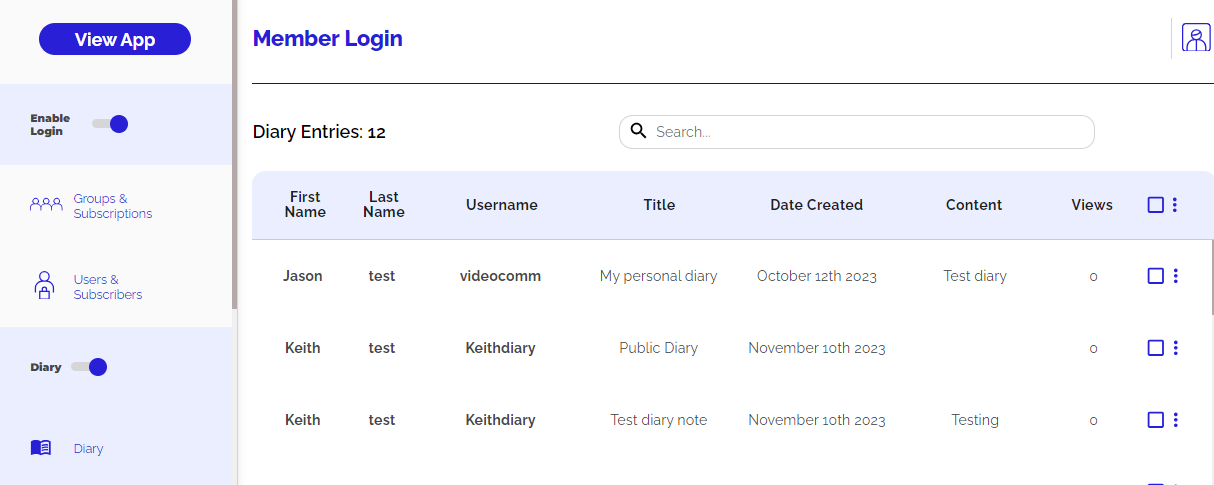
Task: Open three-dot menu for My personal diary row
Action: point(1175,276)
